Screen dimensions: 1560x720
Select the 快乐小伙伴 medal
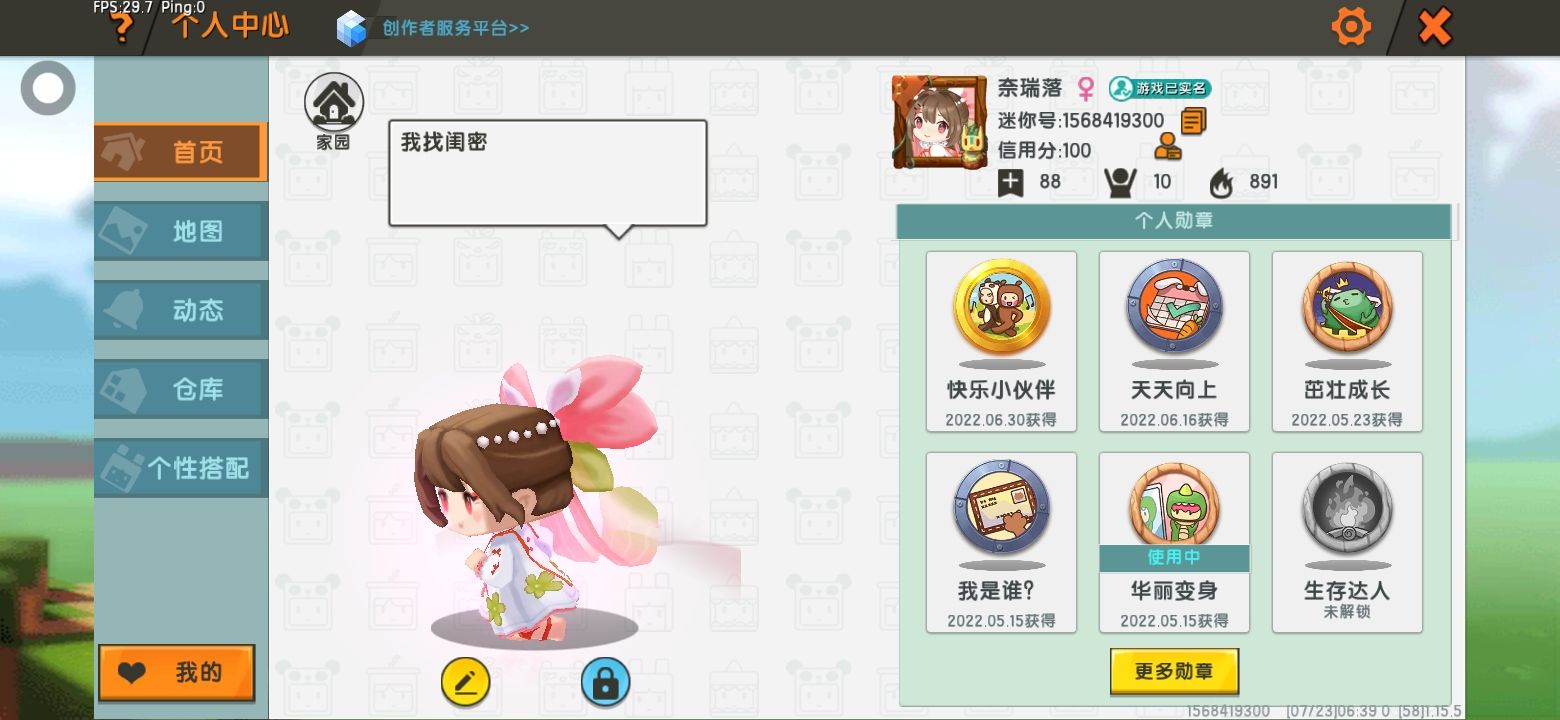(1001, 341)
